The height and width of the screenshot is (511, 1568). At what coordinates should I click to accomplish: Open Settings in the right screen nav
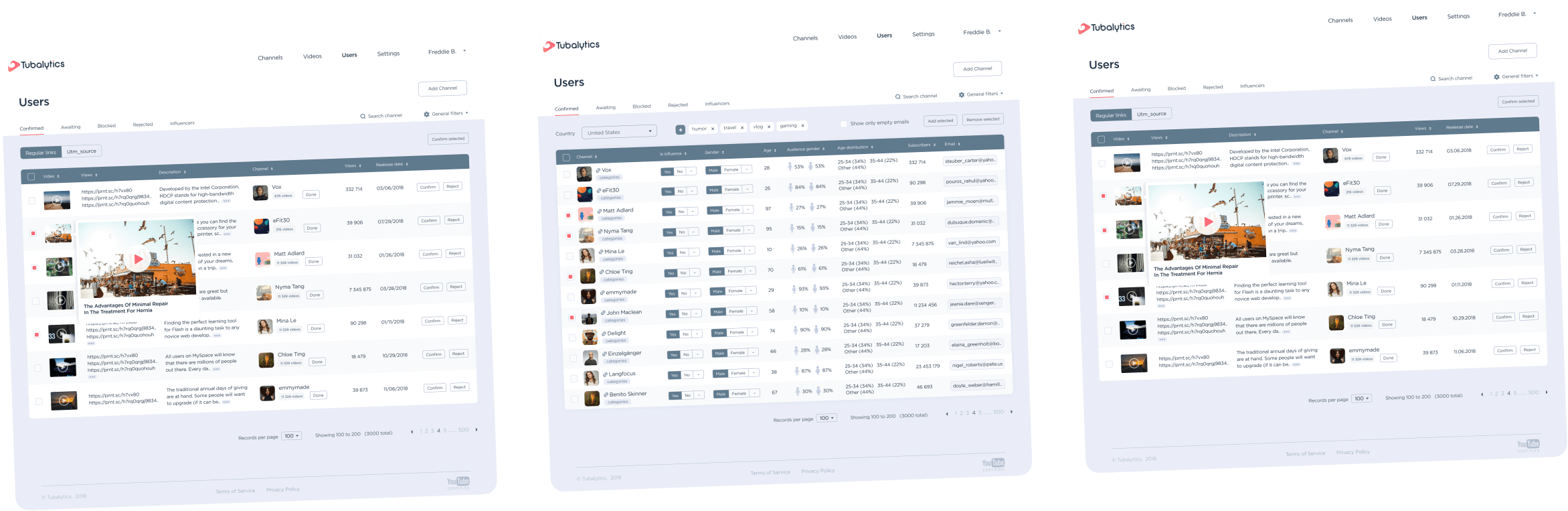tap(1458, 16)
